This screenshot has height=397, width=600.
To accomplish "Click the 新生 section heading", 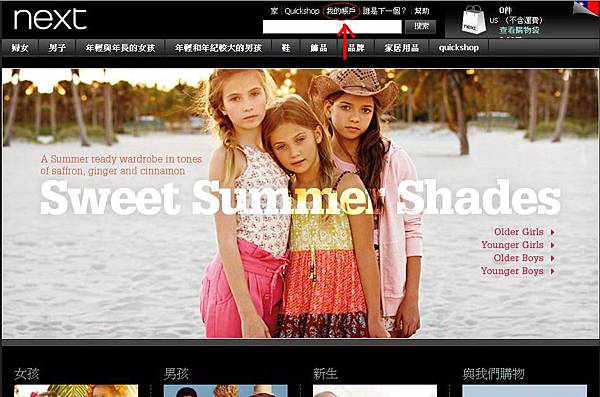I will tap(325, 374).
